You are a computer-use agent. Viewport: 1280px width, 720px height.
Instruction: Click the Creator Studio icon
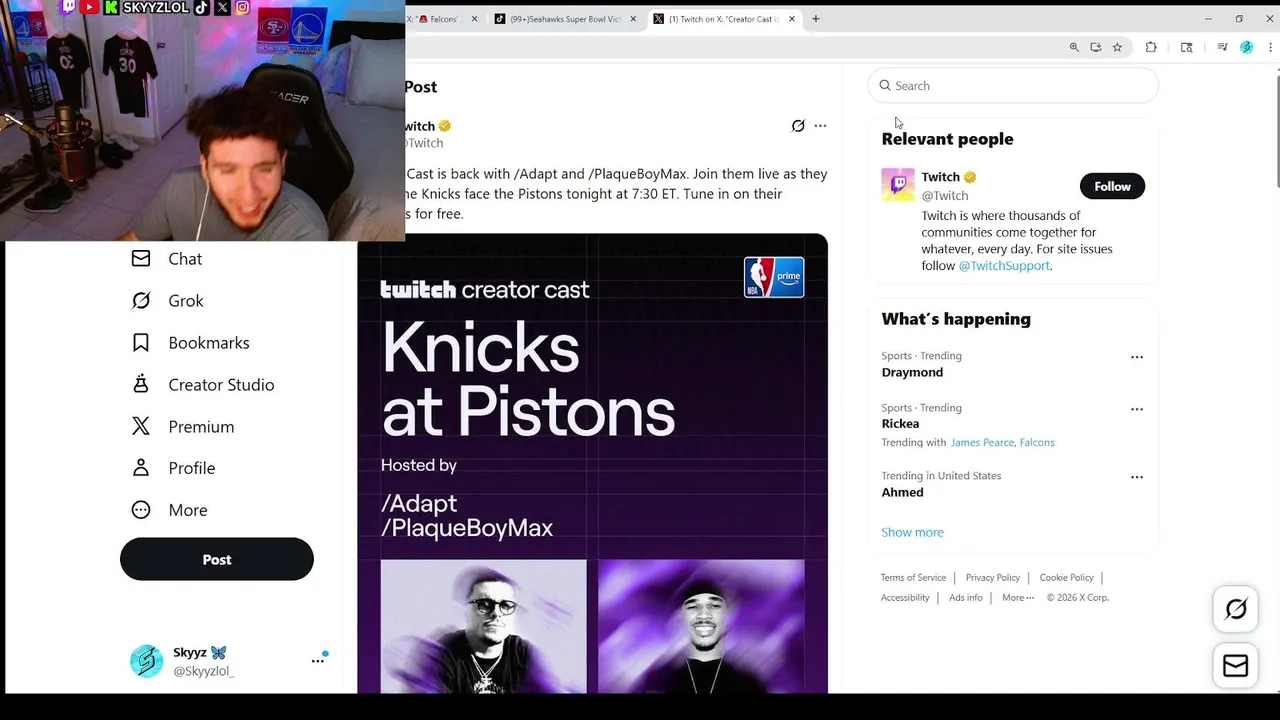click(141, 384)
